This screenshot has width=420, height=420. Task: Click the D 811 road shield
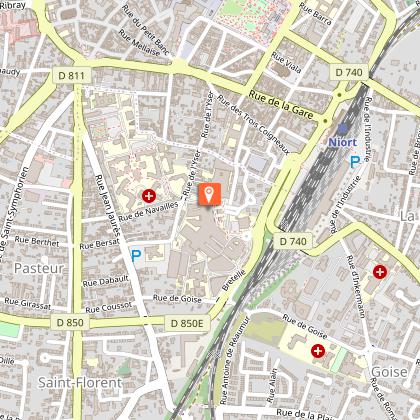click(72, 76)
